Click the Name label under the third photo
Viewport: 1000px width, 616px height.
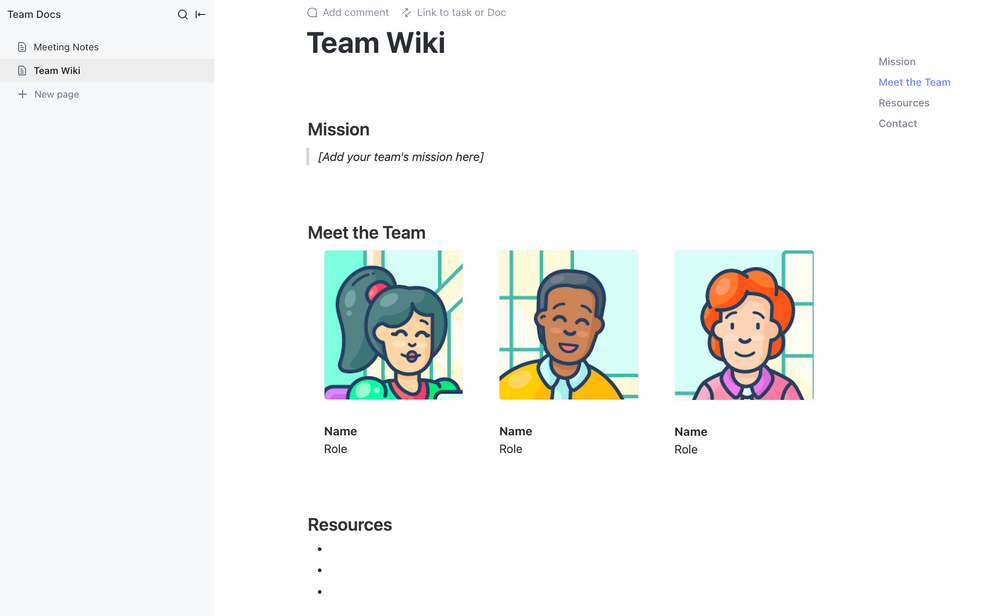point(690,431)
